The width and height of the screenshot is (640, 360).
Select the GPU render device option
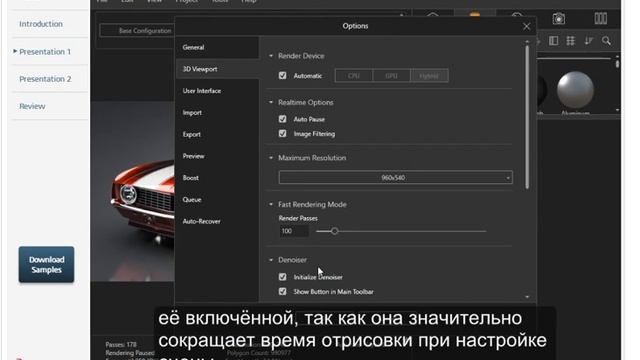391,76
